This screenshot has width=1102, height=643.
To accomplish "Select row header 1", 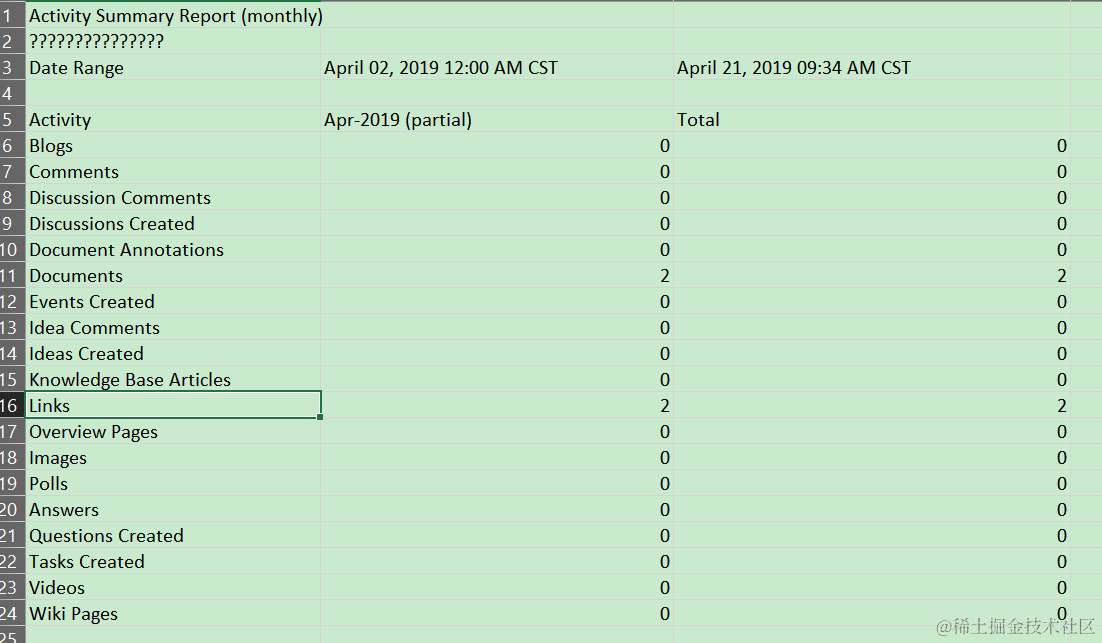I will click(10, 16).
